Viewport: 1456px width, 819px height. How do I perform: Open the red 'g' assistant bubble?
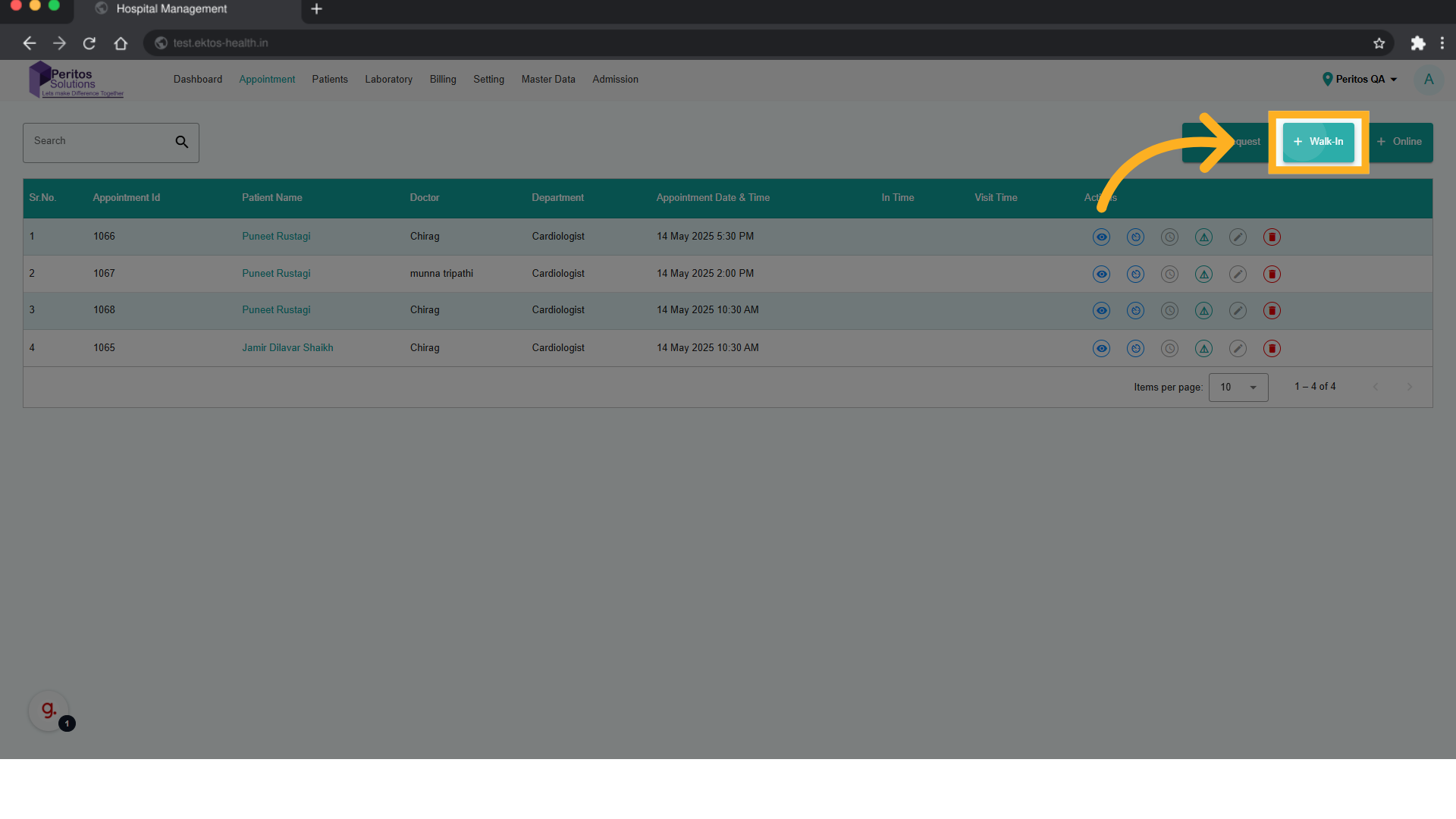point(49,711)
